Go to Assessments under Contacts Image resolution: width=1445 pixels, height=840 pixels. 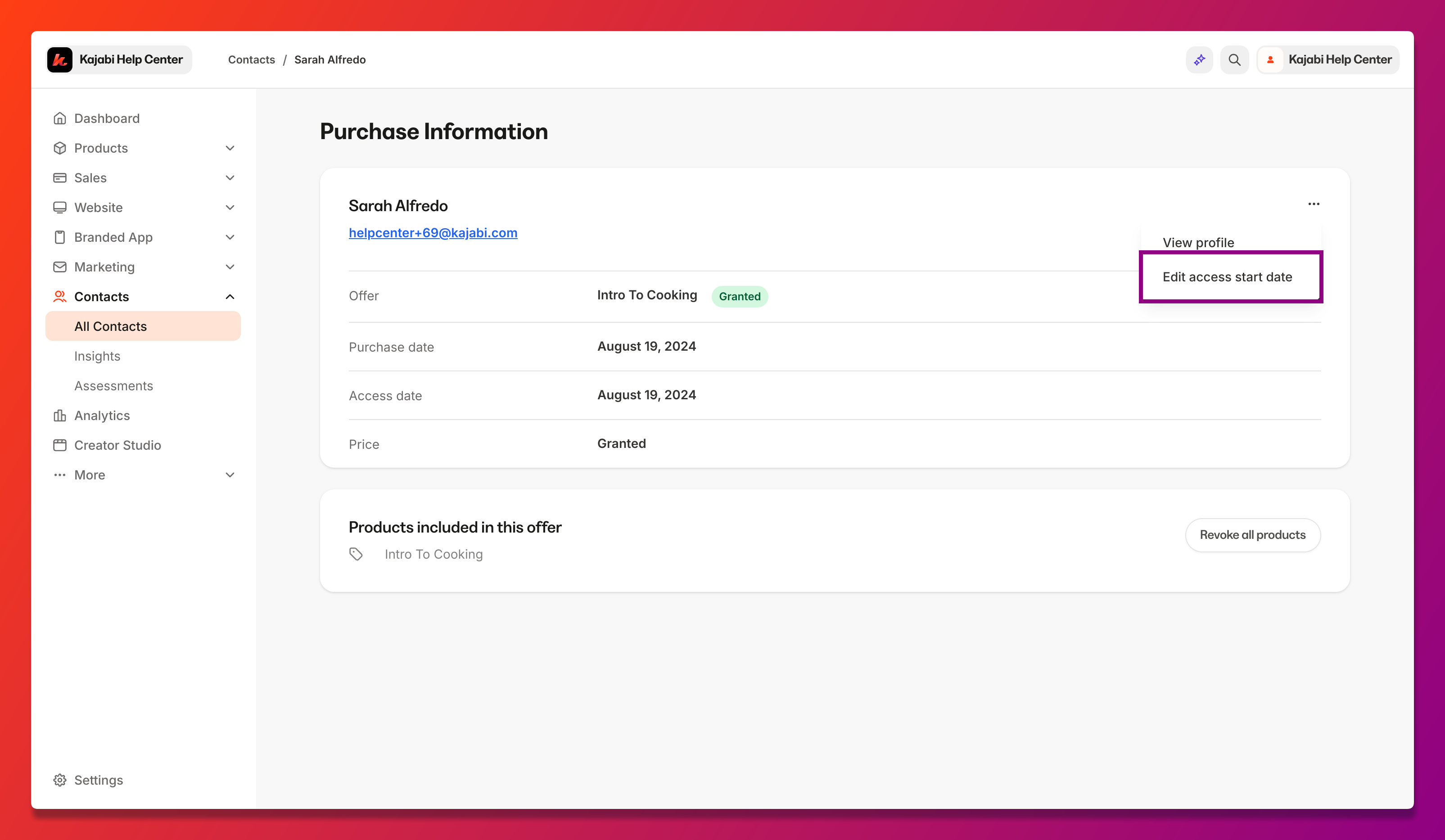pos(113,386)
